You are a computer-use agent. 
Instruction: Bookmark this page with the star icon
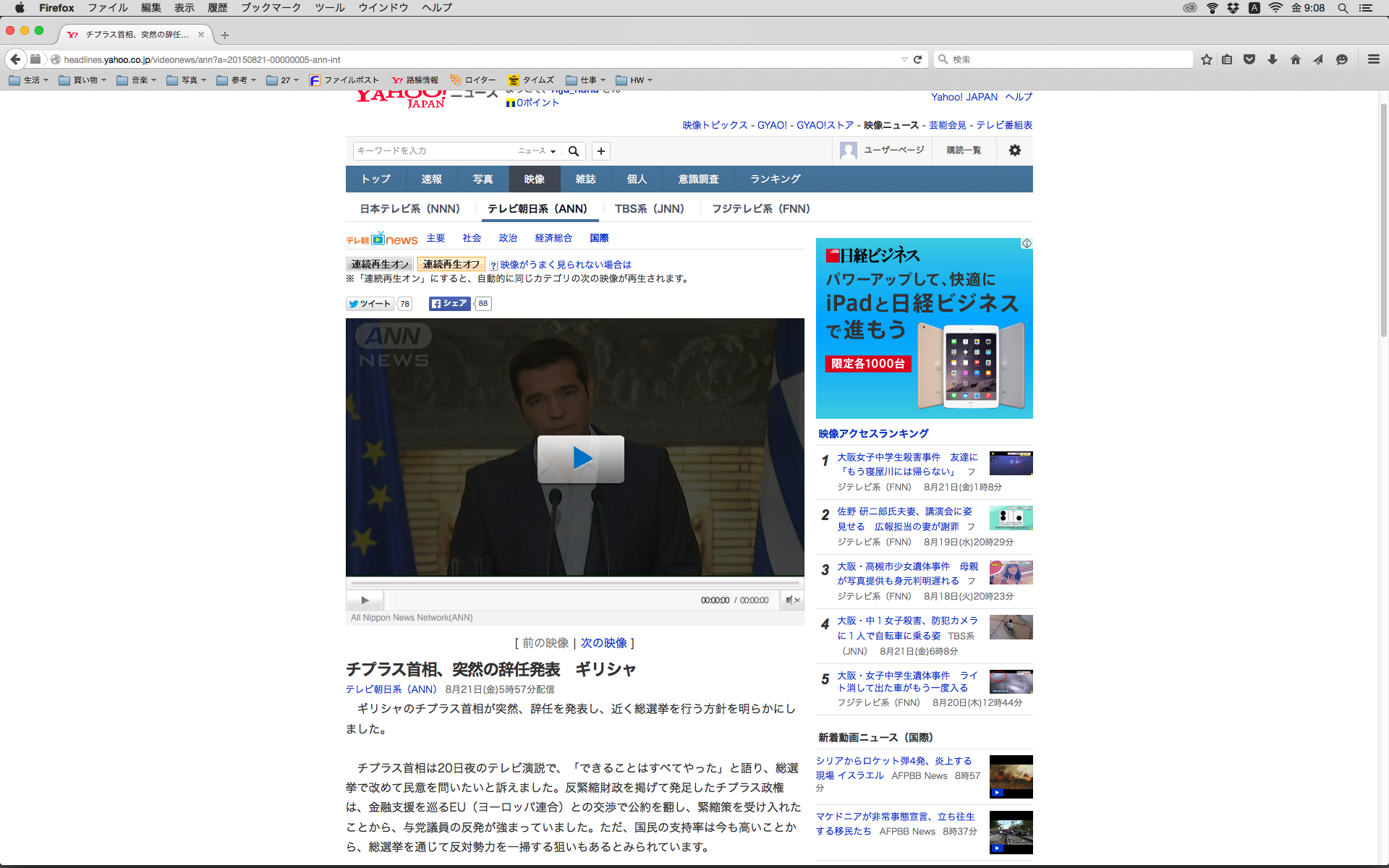tap(1206, 59)
